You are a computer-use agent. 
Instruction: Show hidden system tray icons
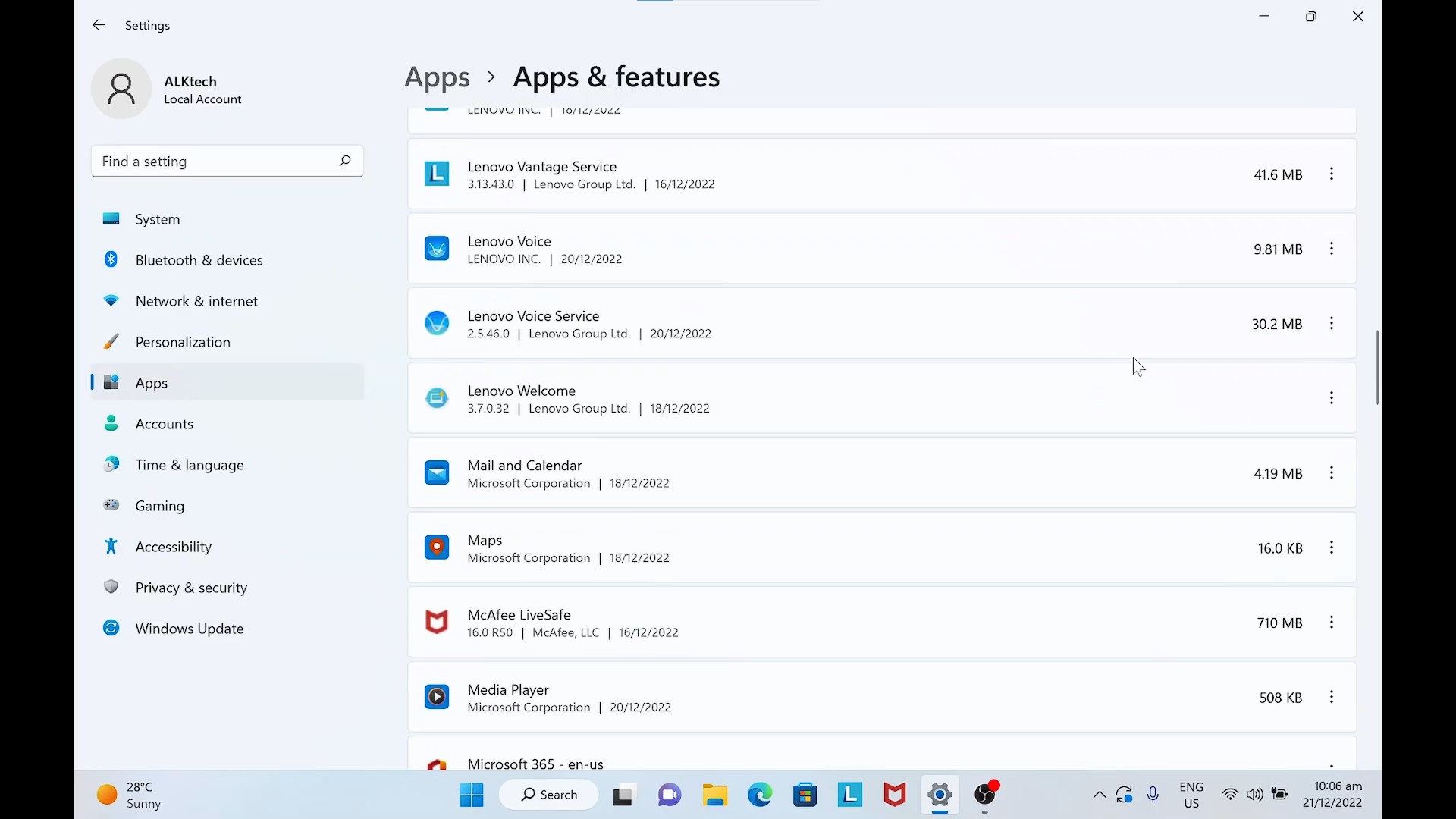coord(1099,795)
